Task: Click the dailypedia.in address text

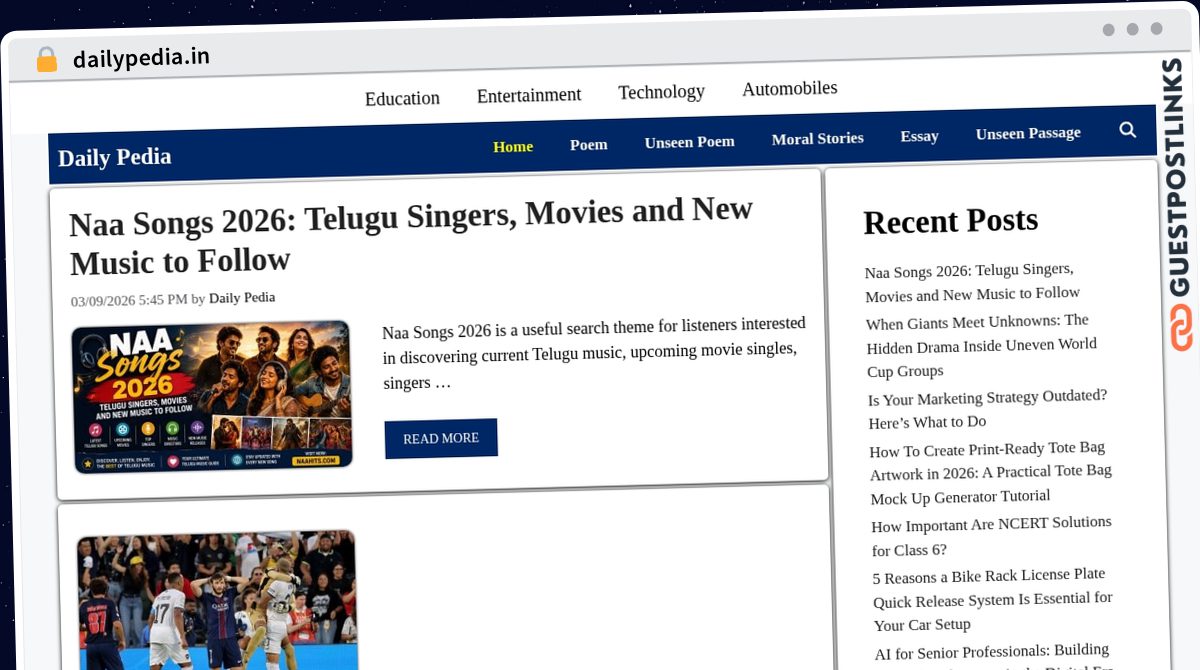Action: [141, 58]
